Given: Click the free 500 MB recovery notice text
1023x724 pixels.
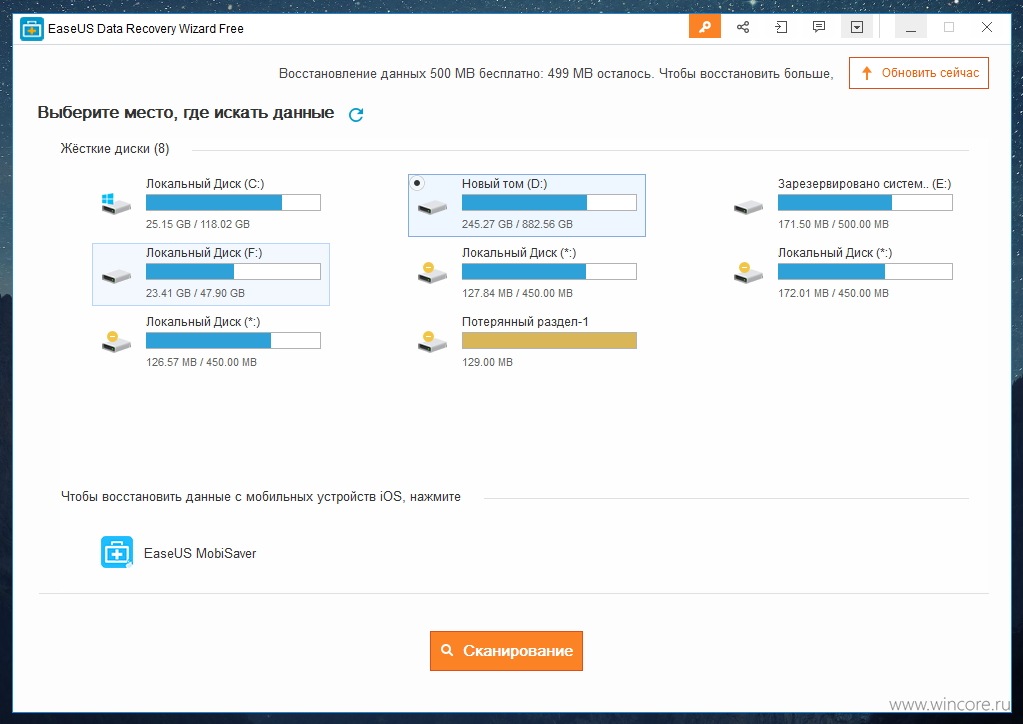Looking at the screenshot, I should (556, 74).
